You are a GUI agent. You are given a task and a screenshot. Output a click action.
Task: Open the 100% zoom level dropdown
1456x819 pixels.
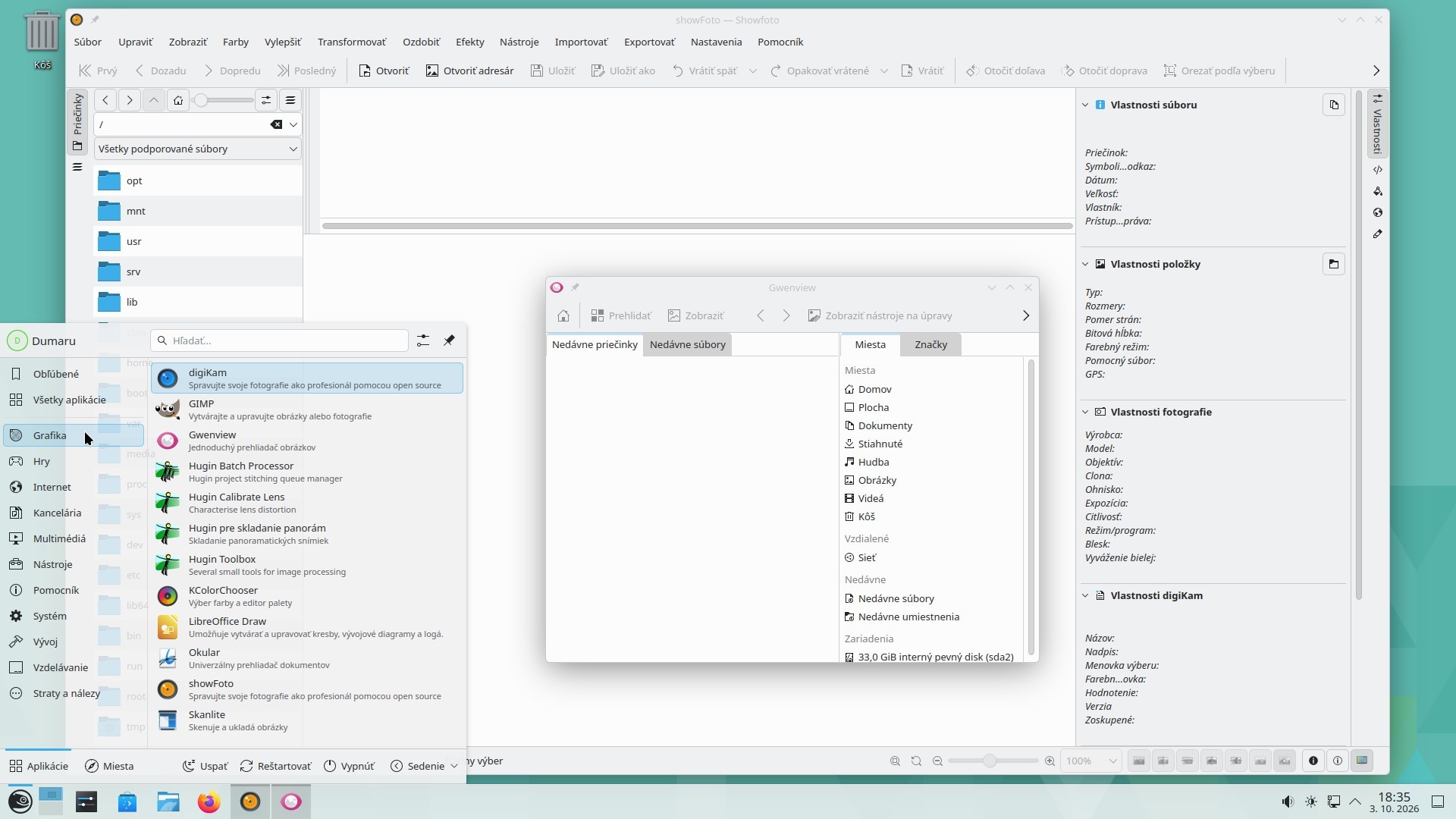1091,761
